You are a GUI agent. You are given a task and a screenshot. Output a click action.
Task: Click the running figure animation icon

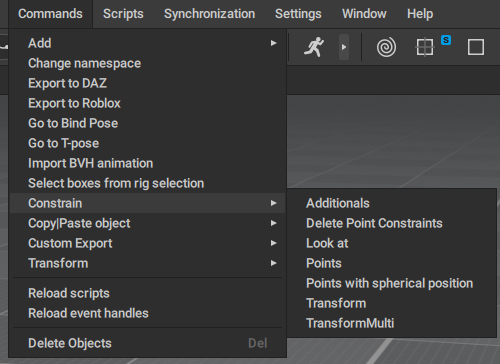coord(314,47)
